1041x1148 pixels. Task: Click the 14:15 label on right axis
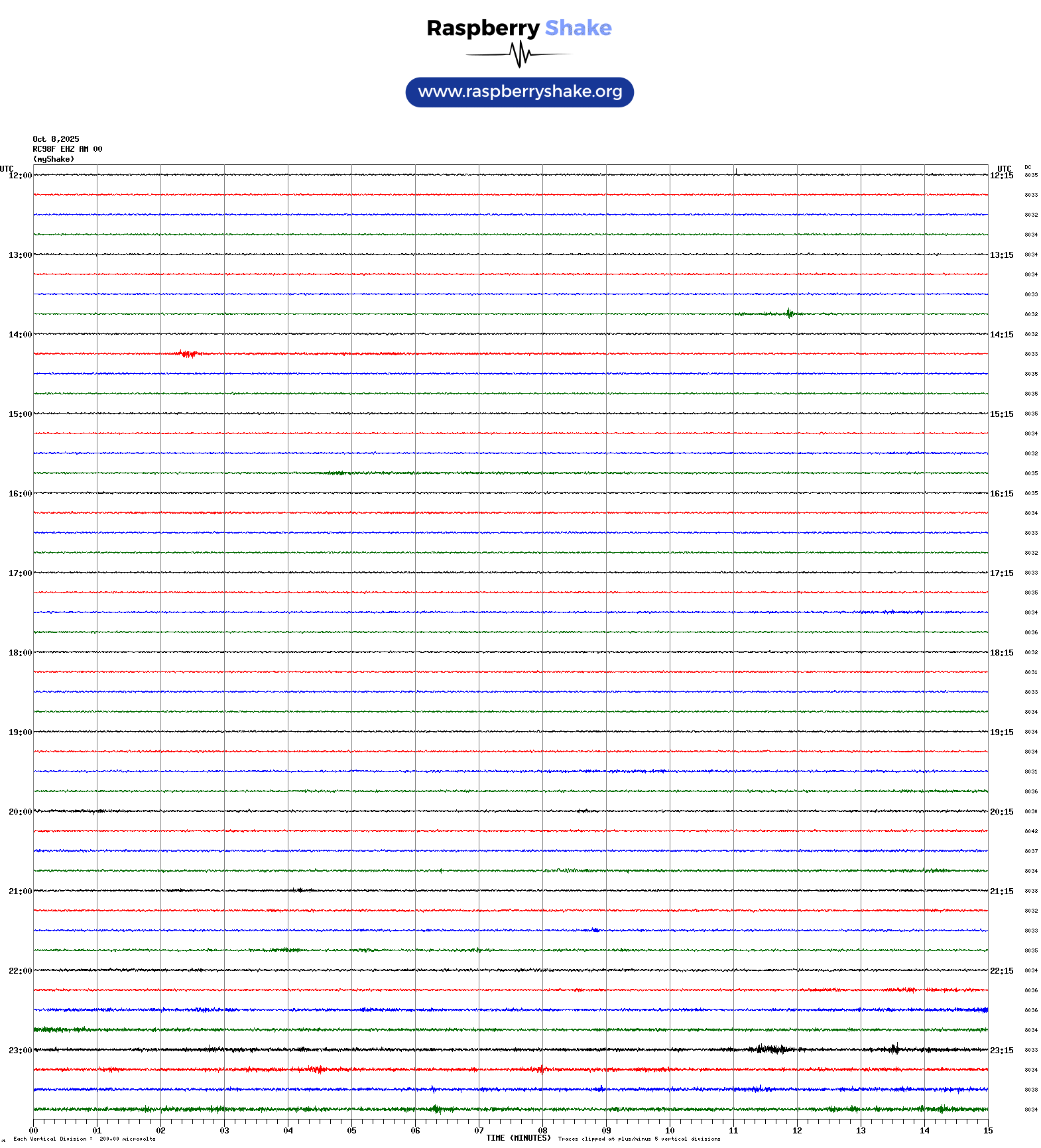point(1001,335)
